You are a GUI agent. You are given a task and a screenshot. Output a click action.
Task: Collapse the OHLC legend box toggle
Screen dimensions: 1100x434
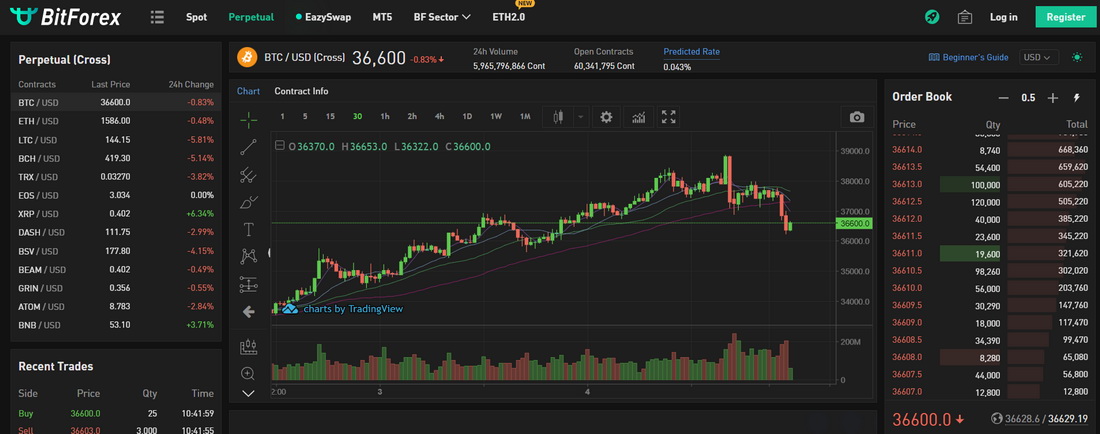[280, 146]
